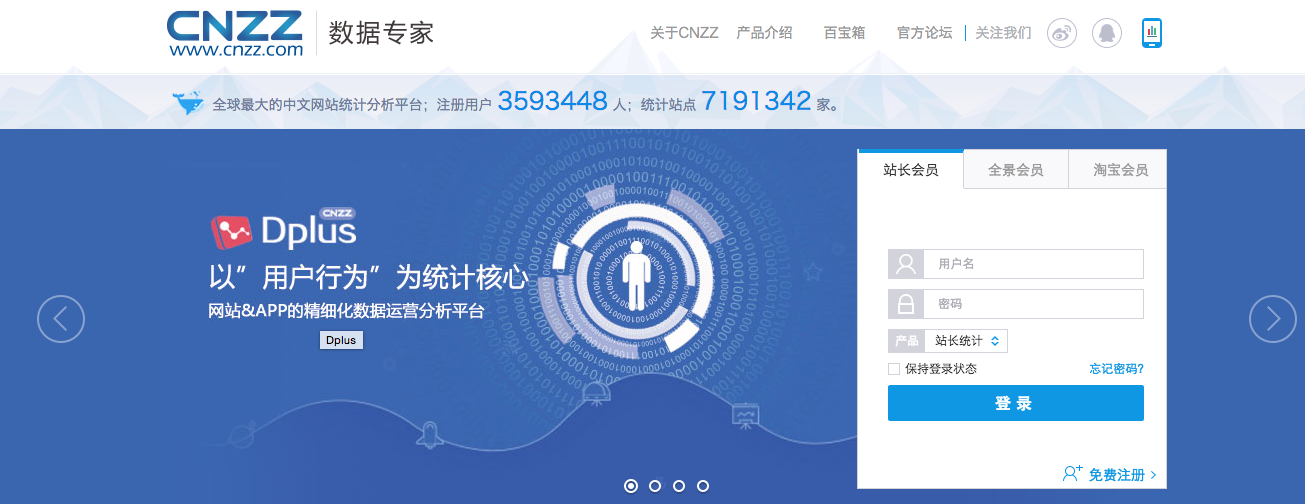Click 忘记密码? link
The height and width of the screenshot is (504, 1305).
pyautogui.click(x=1116, y=369)
